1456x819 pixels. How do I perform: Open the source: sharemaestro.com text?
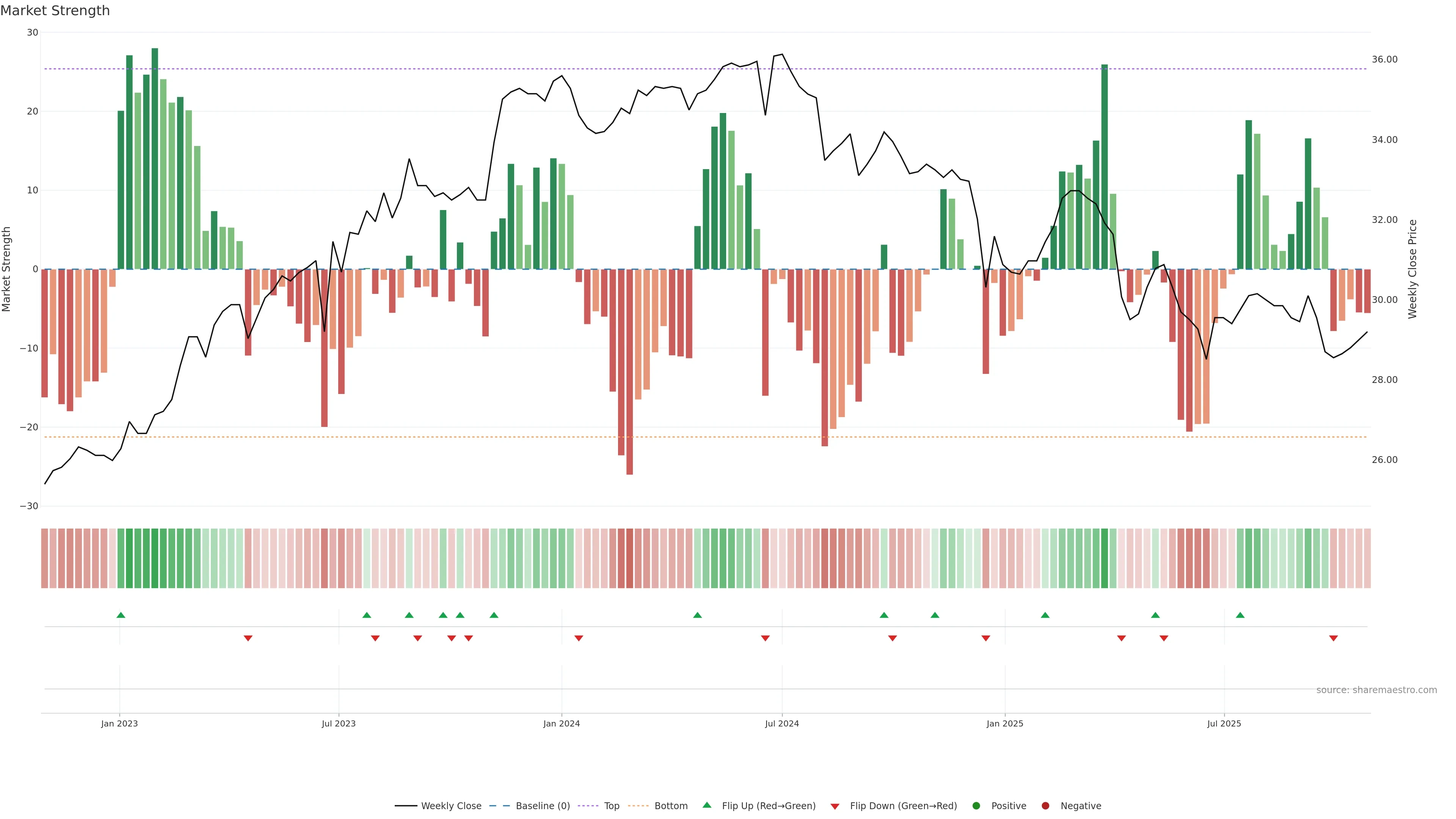click(1376, 690)
